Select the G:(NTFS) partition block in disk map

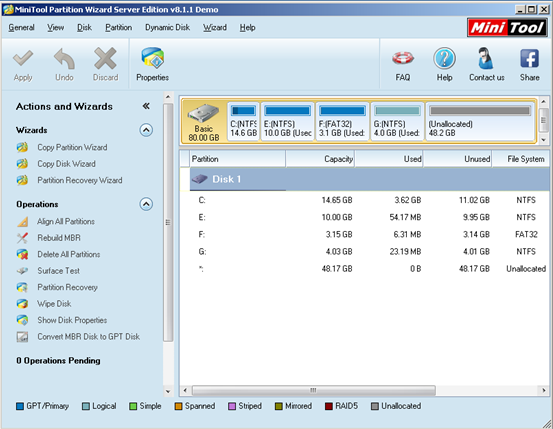(397, 121)
